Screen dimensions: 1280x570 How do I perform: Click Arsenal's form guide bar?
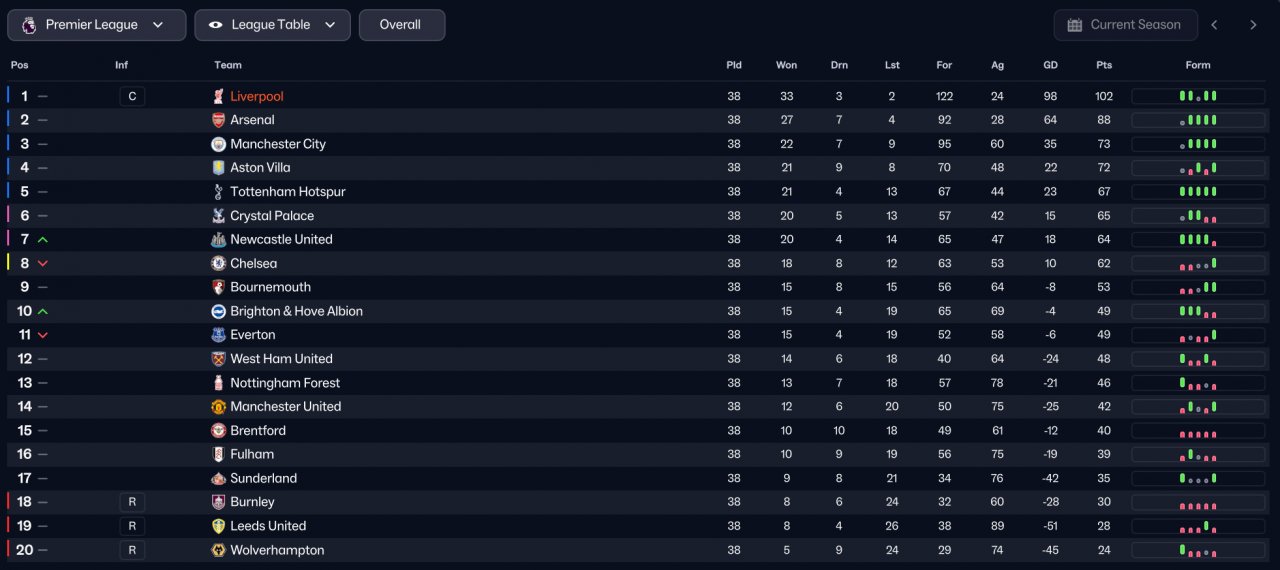pos(1198,120)
